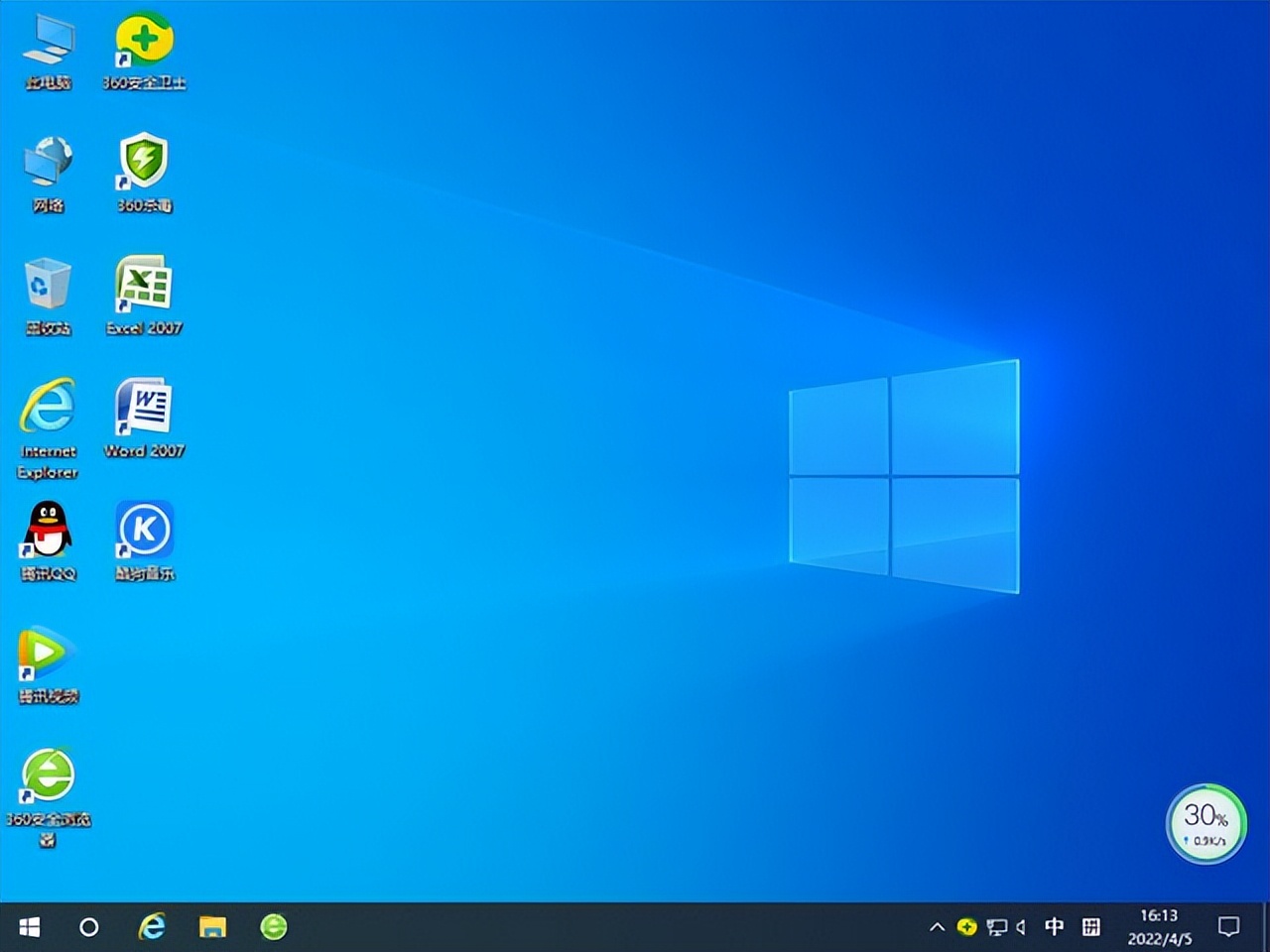
Task: Click the Internet Explorer desktop shortcut
Action: coord(48,408)
